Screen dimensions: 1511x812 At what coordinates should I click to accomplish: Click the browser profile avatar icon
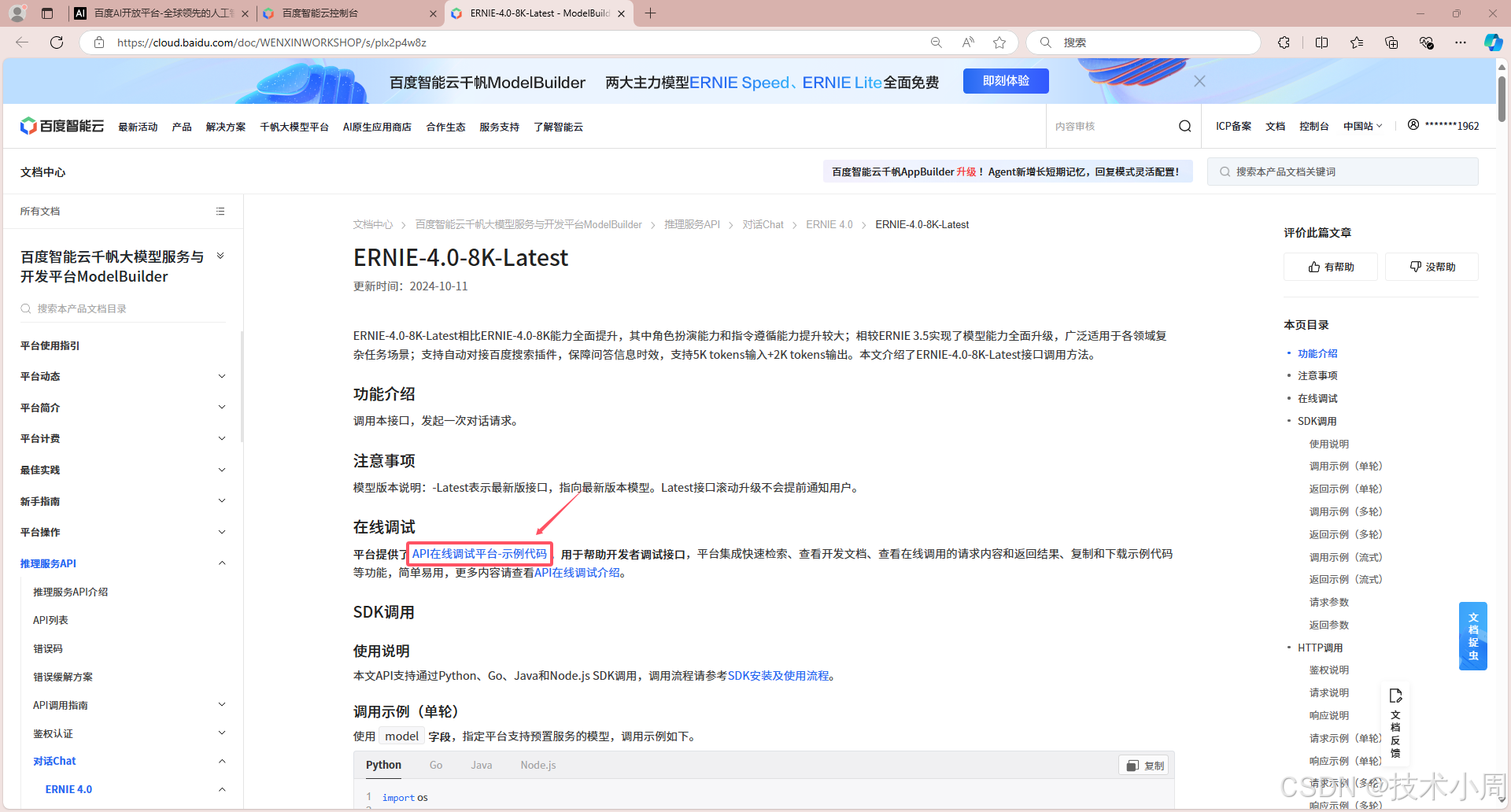coord(17,13)
